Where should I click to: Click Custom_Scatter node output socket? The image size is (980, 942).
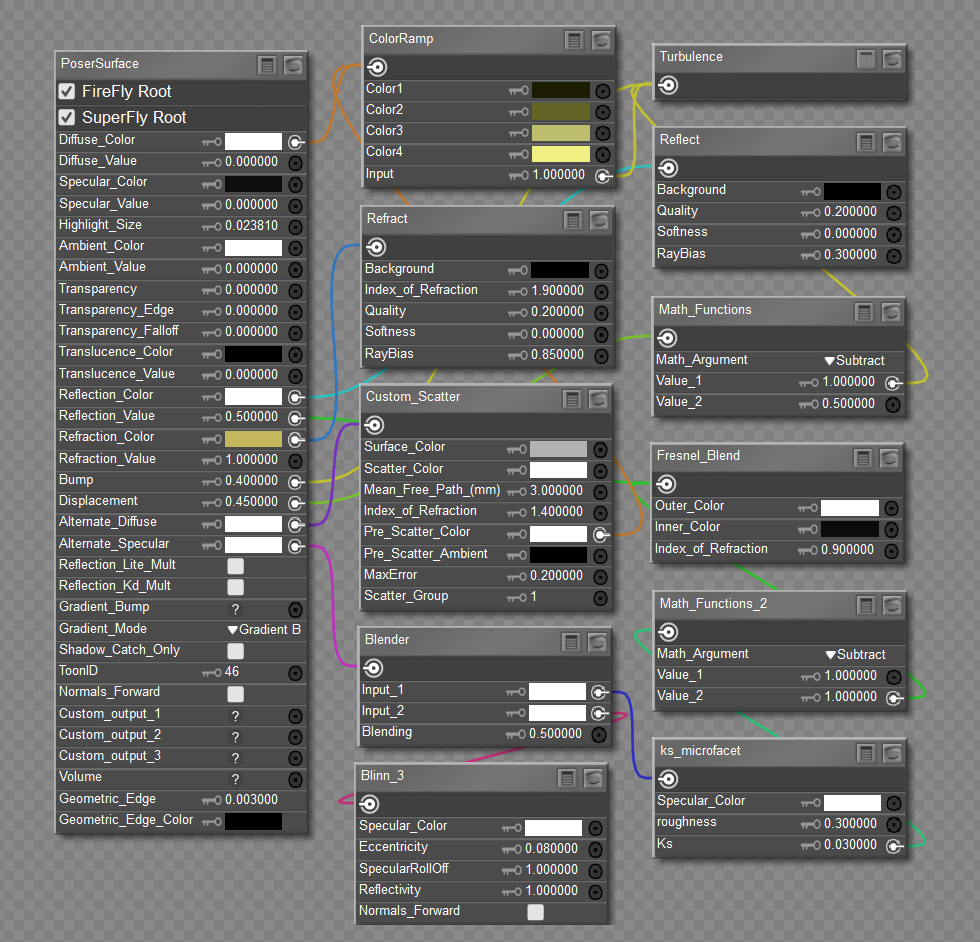(374, 426)
